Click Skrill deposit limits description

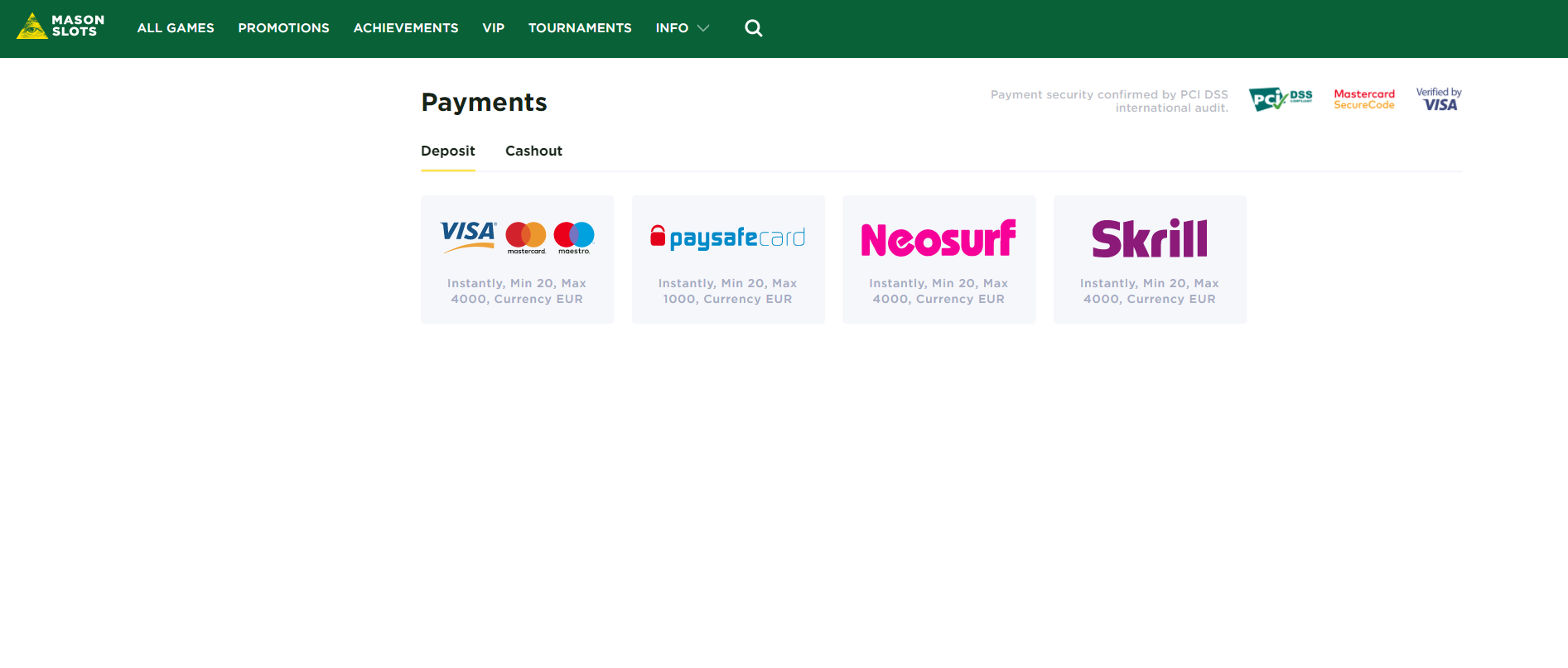[1150, 291]
